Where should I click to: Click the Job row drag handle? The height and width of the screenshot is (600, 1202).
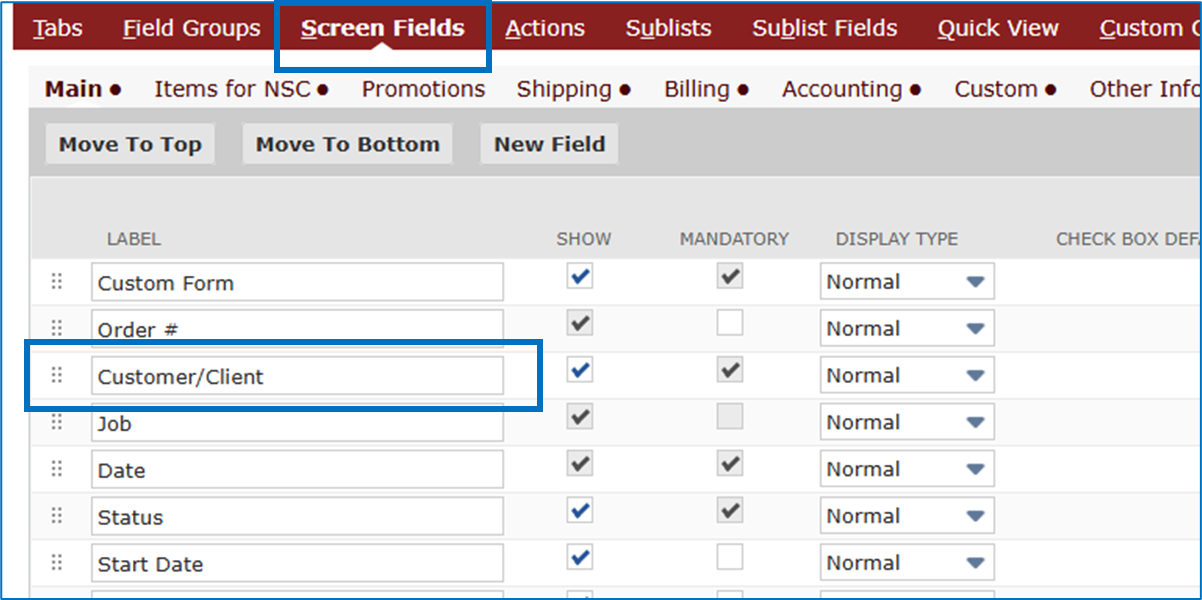pyautogui.click(x=57, y=422)
